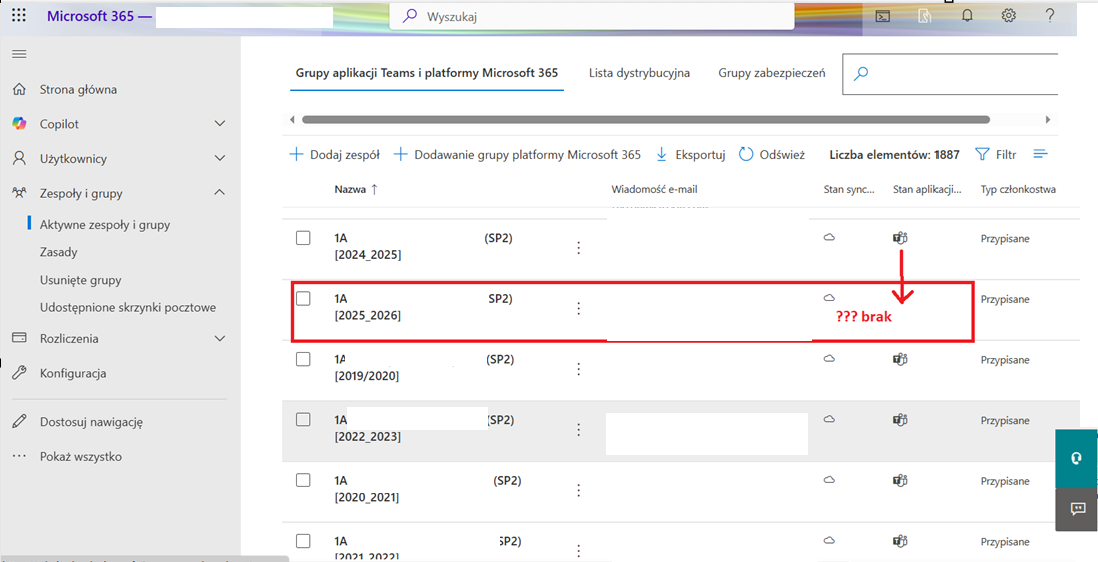Collapse the Zespoły i grupy section
The width and height of the screenshot is (1098, 562).
(x=220, y=192)
